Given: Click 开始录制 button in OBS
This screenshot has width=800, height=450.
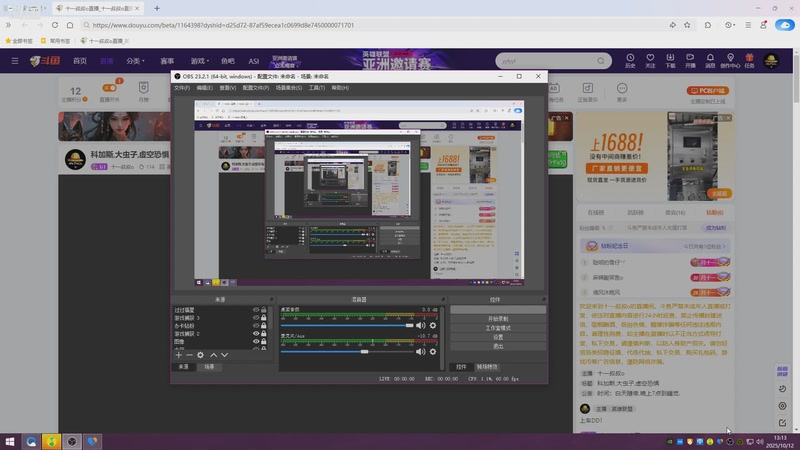Looking at the screenshot, I should coord(498,319).
